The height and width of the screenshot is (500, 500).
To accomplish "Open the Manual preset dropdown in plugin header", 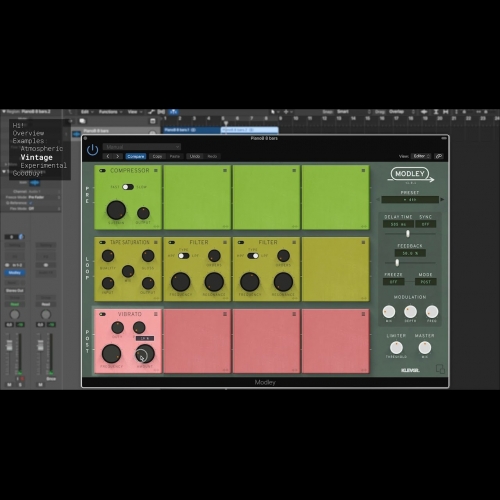I will click(x=142, y=147).
